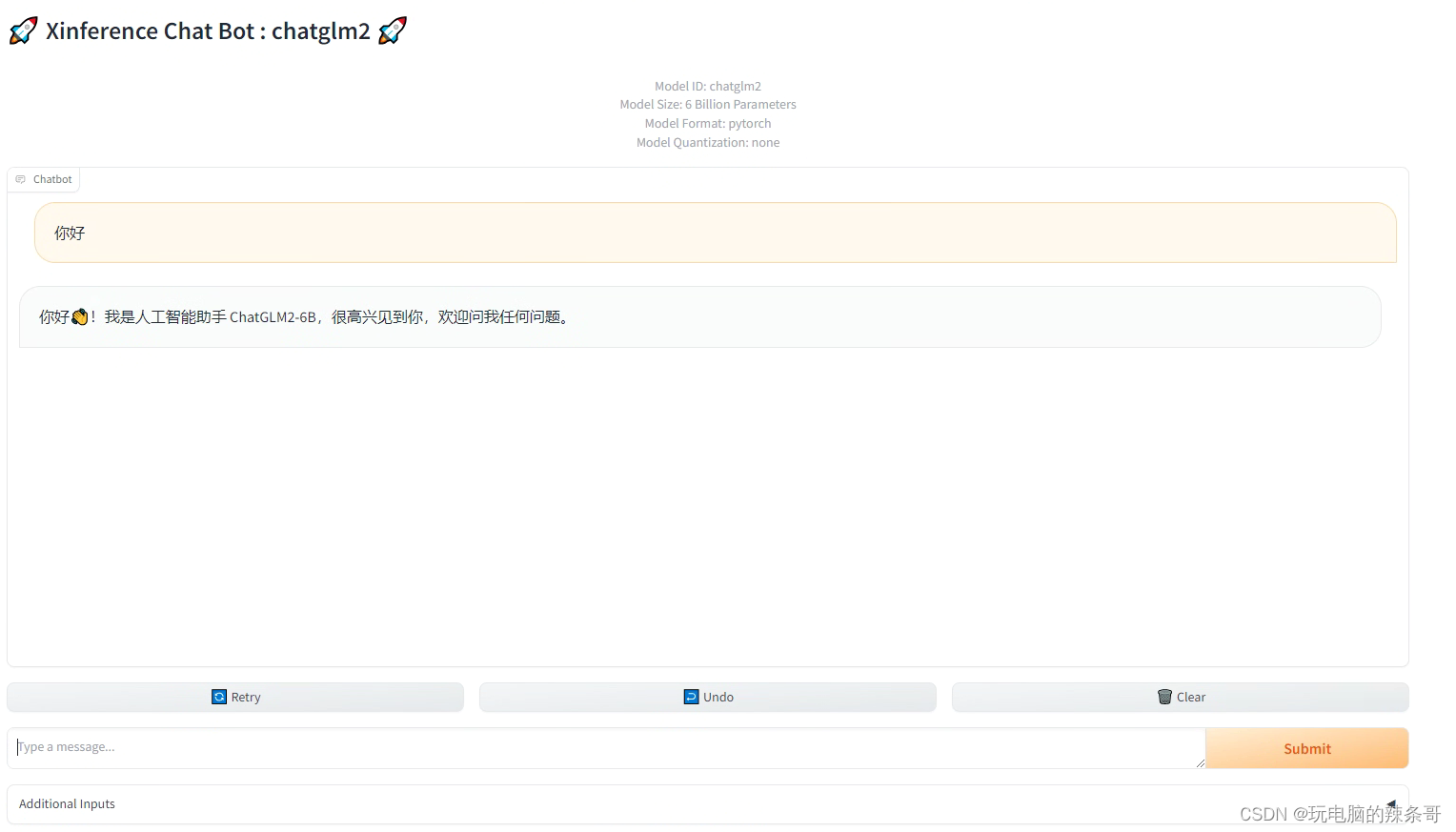The width and height of the screenshot is (1456, 832).
Task: Click the user message '你好'
Action: coord(716,233)
